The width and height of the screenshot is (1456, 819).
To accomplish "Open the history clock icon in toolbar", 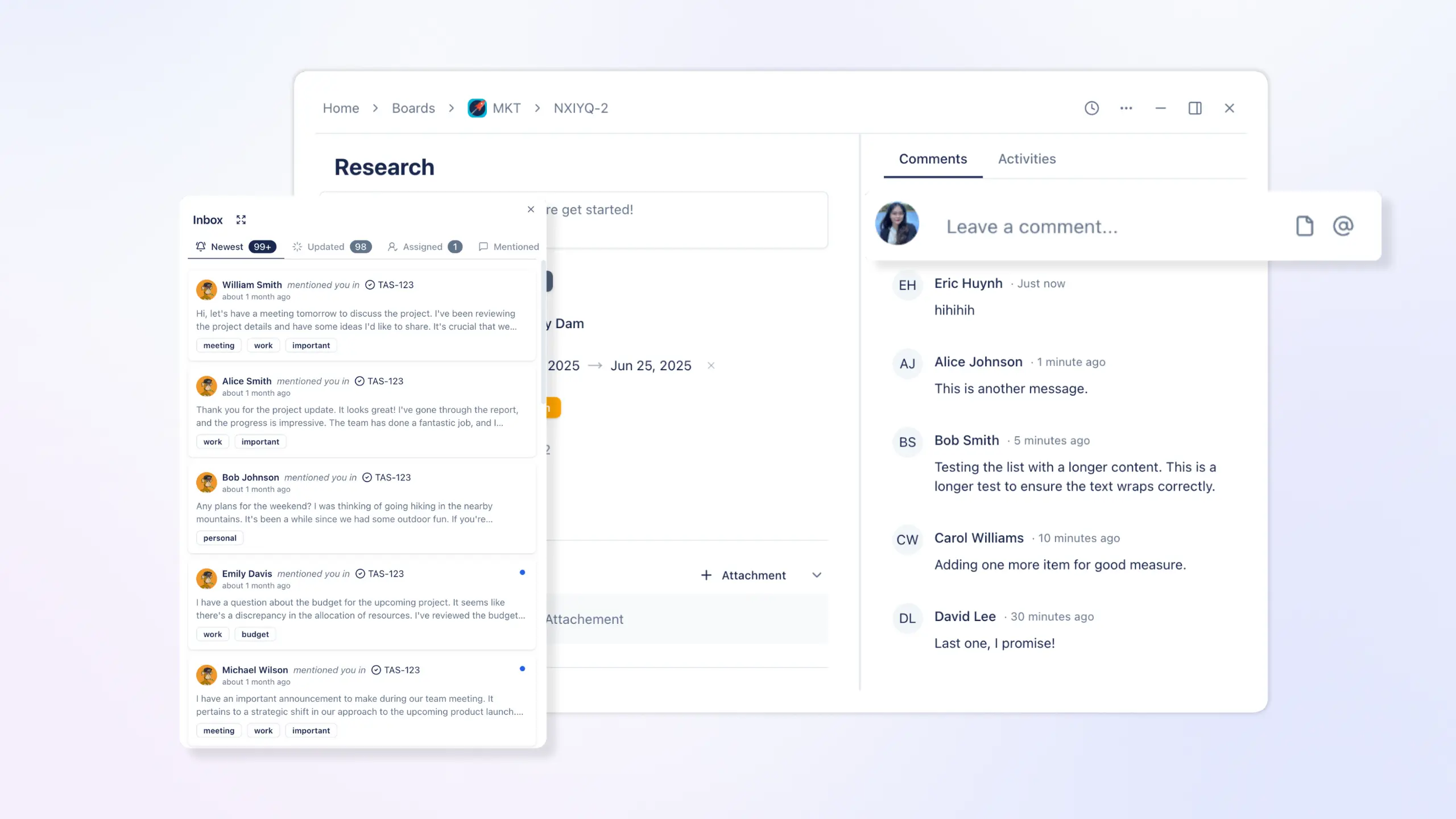I will pyautogui.click(x=1091, y=107).
